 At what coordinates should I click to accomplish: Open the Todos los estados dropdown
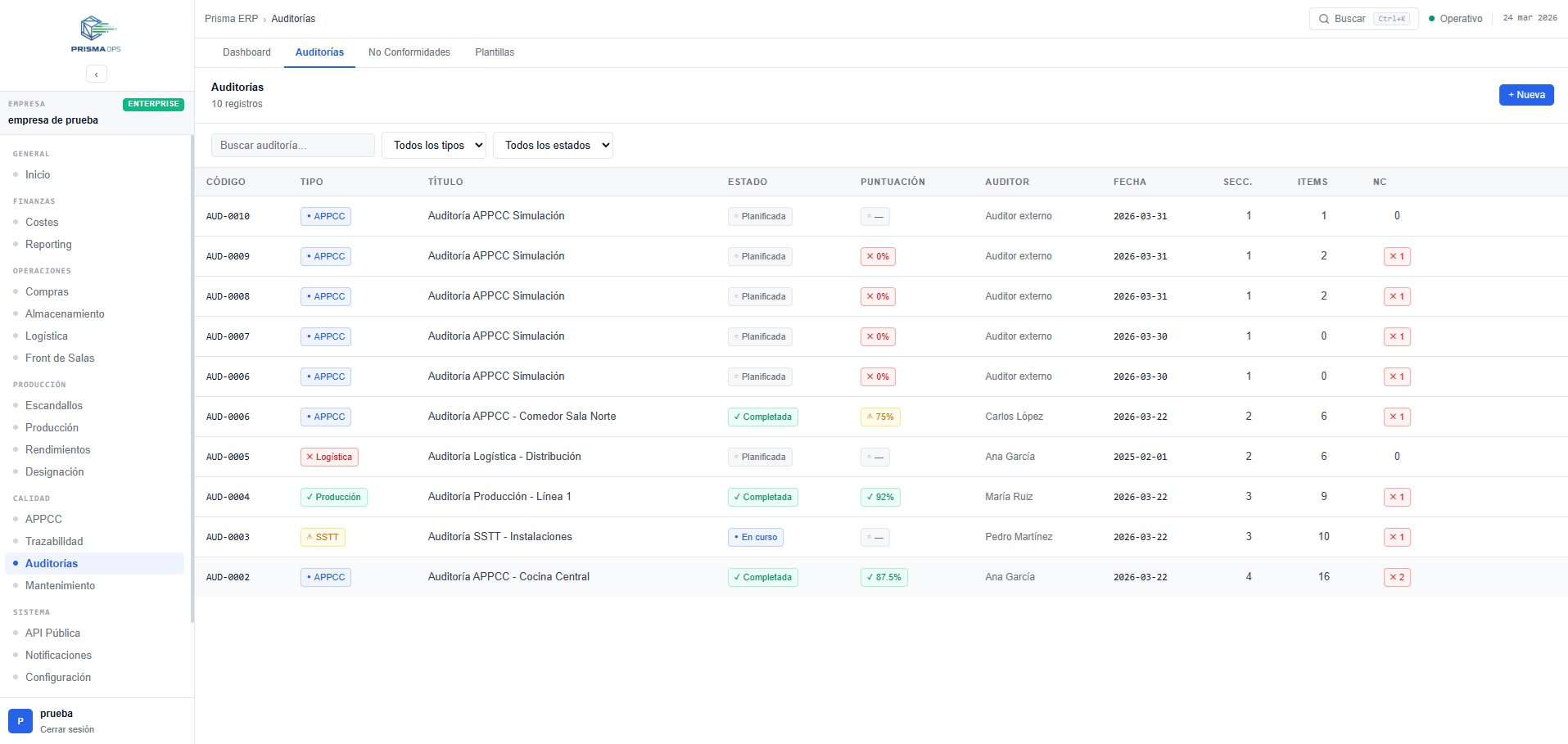point(553,146)
